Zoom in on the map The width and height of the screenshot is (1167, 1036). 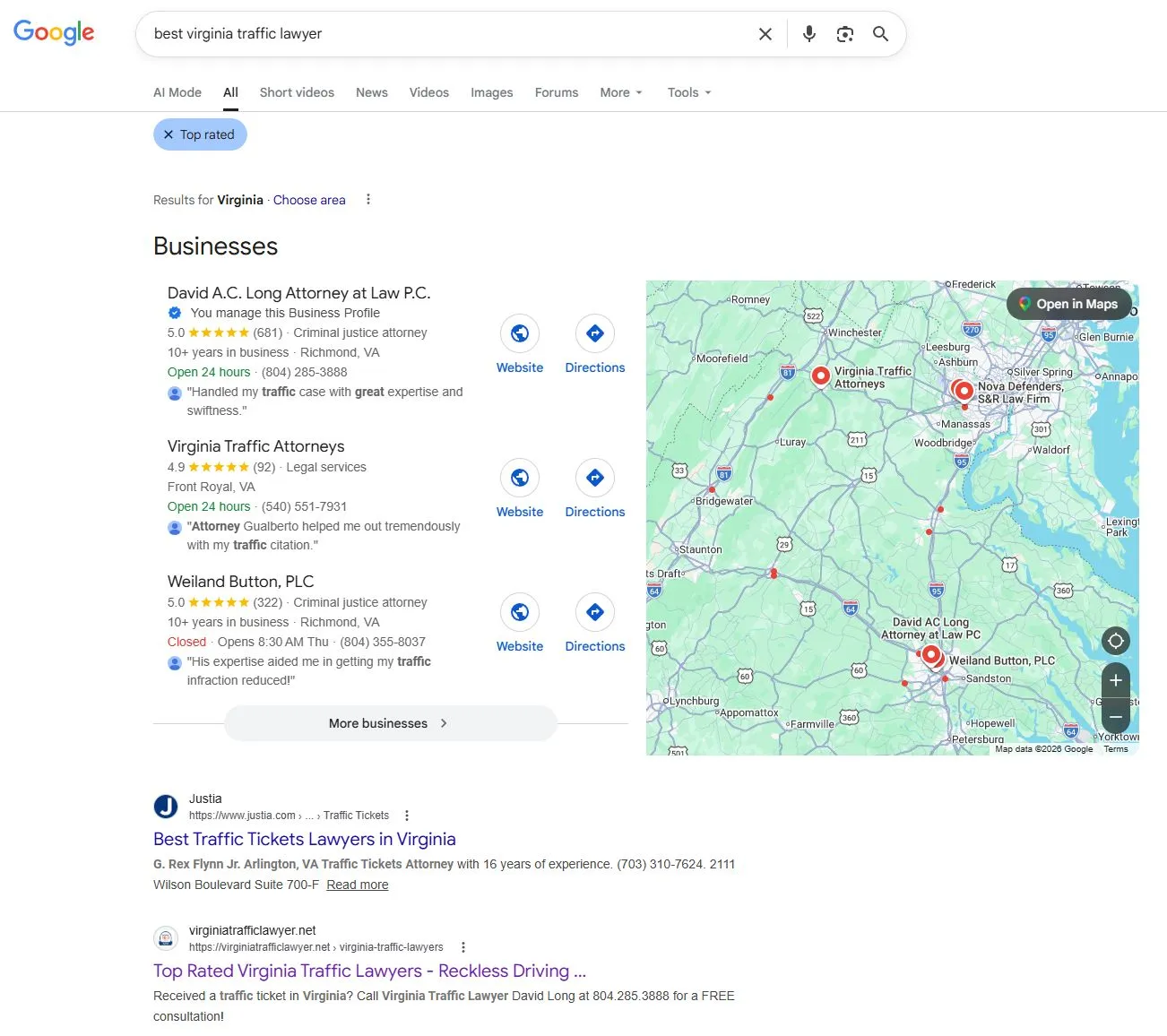click(x=1116, y=680)
